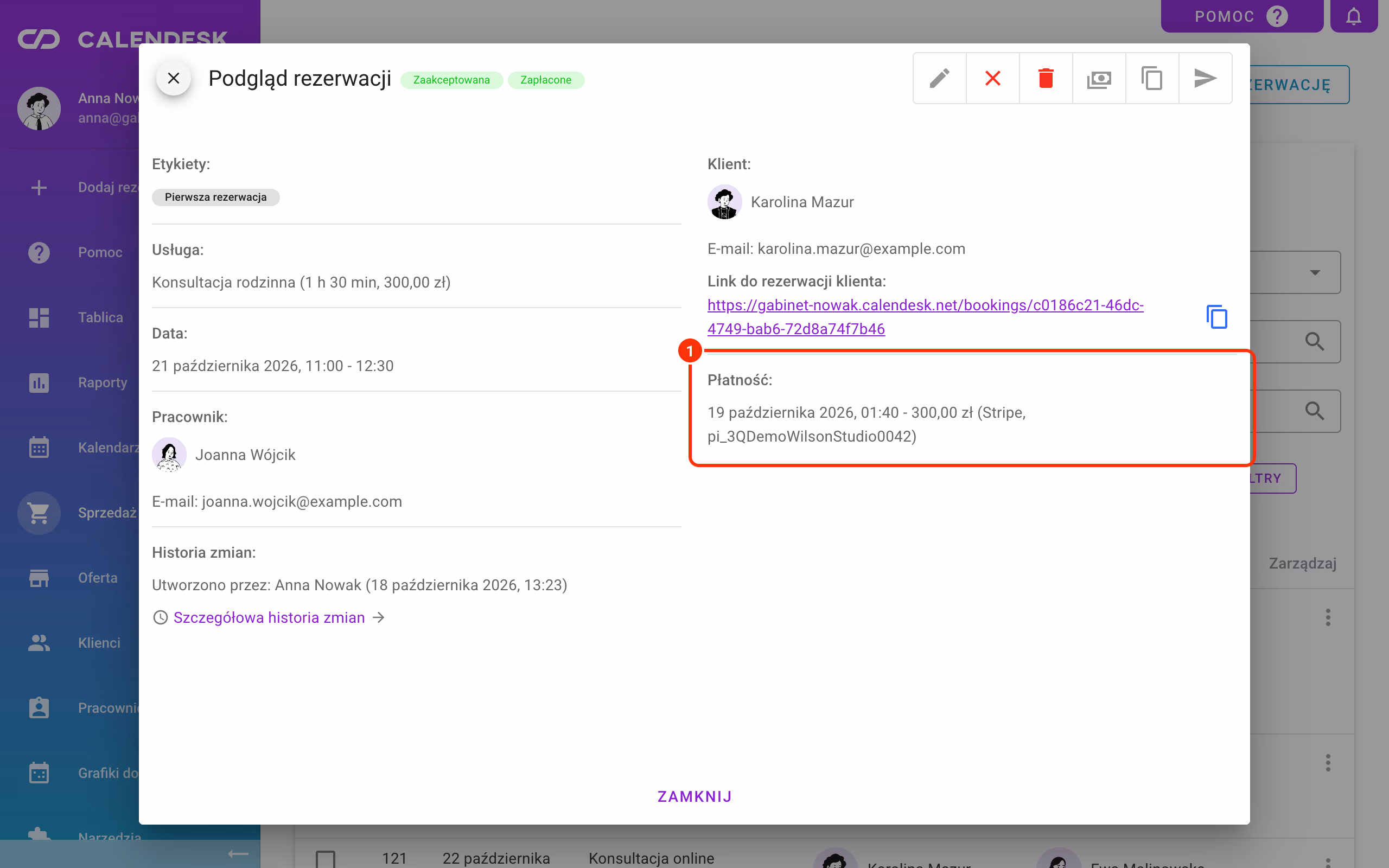The height and width of the screenshot is (868, 1389).
Task: Click the Calendesk logo in the sidebar
Action: coord(122,39)
